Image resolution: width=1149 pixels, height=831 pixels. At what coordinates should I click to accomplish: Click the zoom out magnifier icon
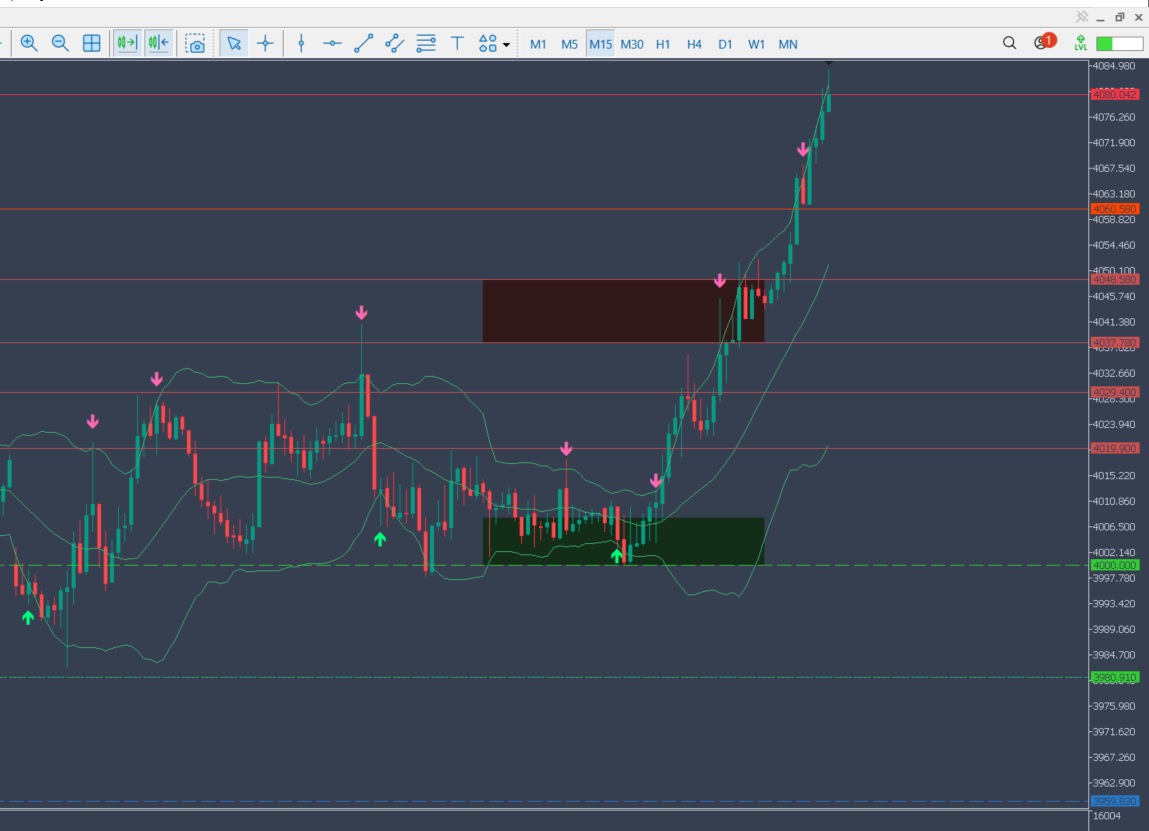click(60, 43)
